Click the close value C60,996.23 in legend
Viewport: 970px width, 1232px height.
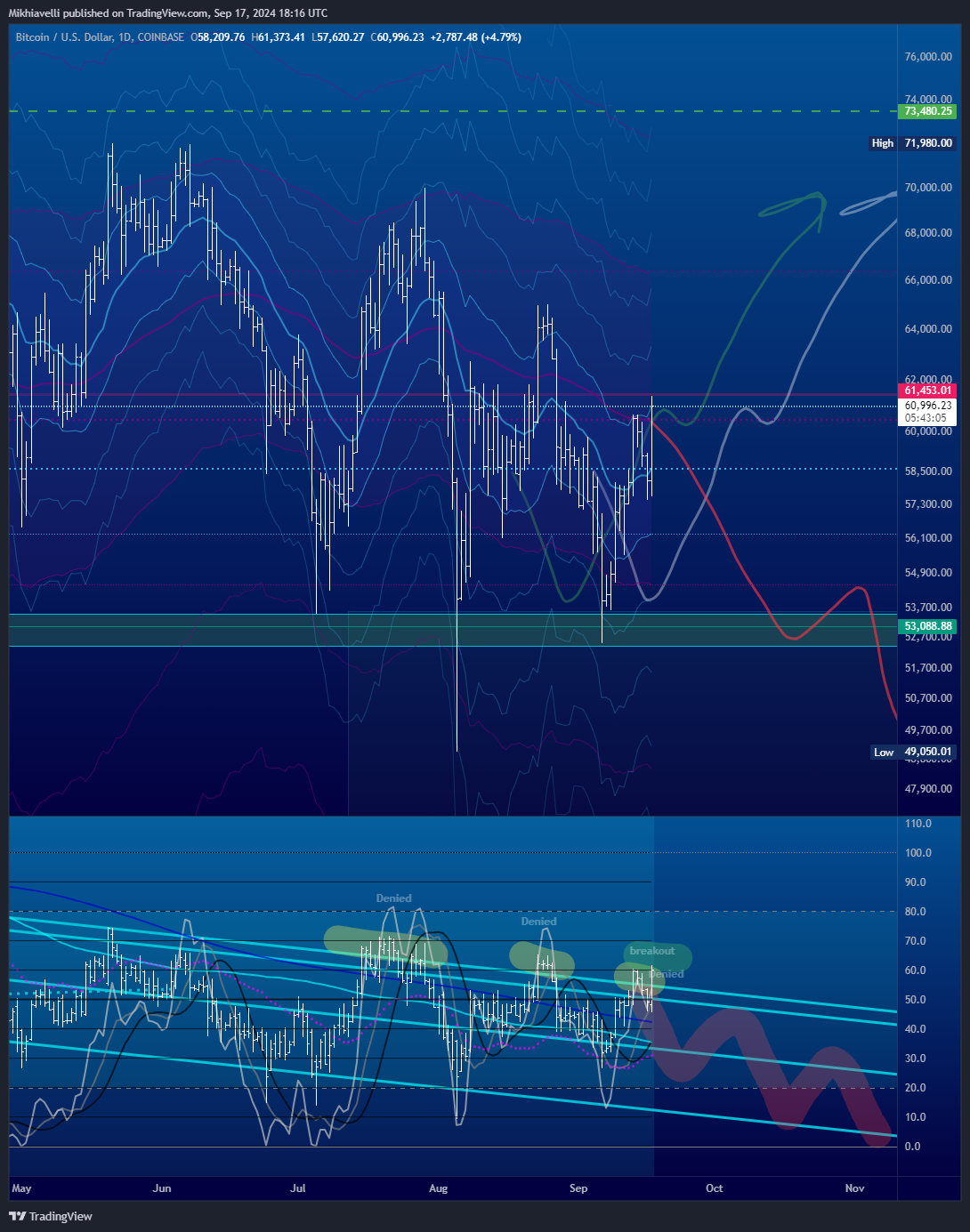tap(397, 37)
